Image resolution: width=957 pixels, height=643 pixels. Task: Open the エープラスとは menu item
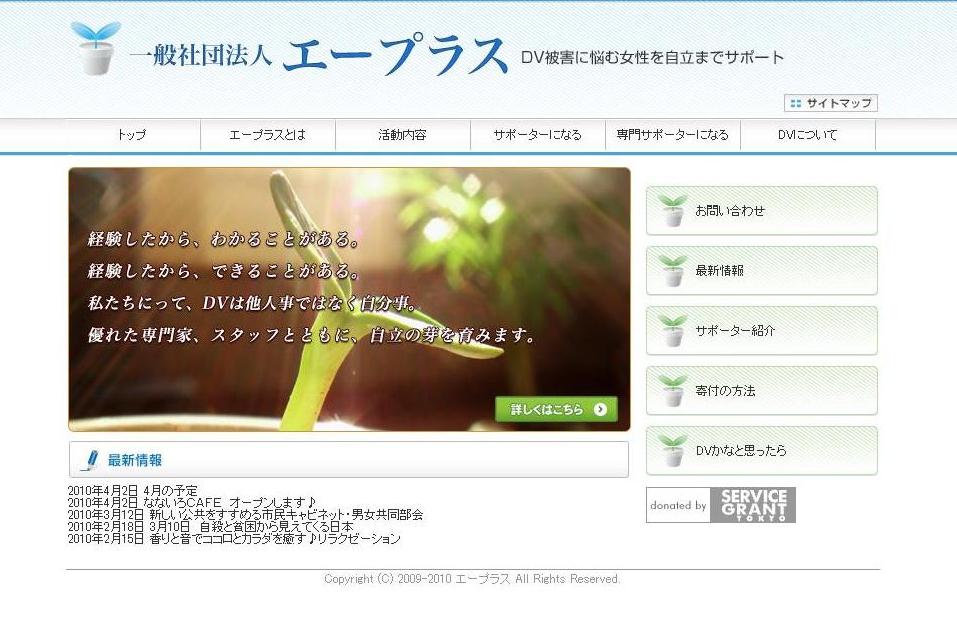coord(268,135)
